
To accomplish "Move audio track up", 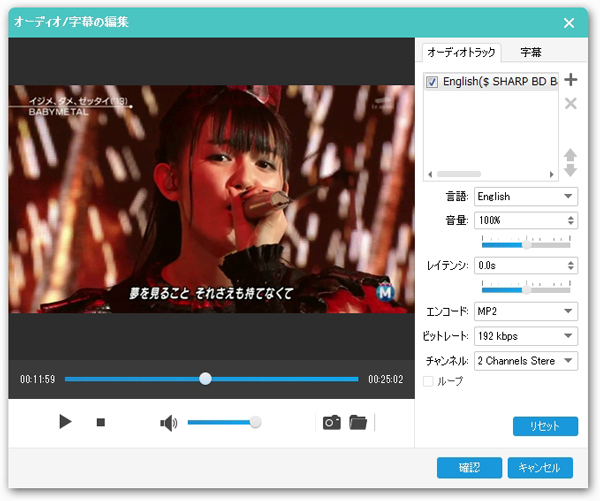I will point(570,155).
